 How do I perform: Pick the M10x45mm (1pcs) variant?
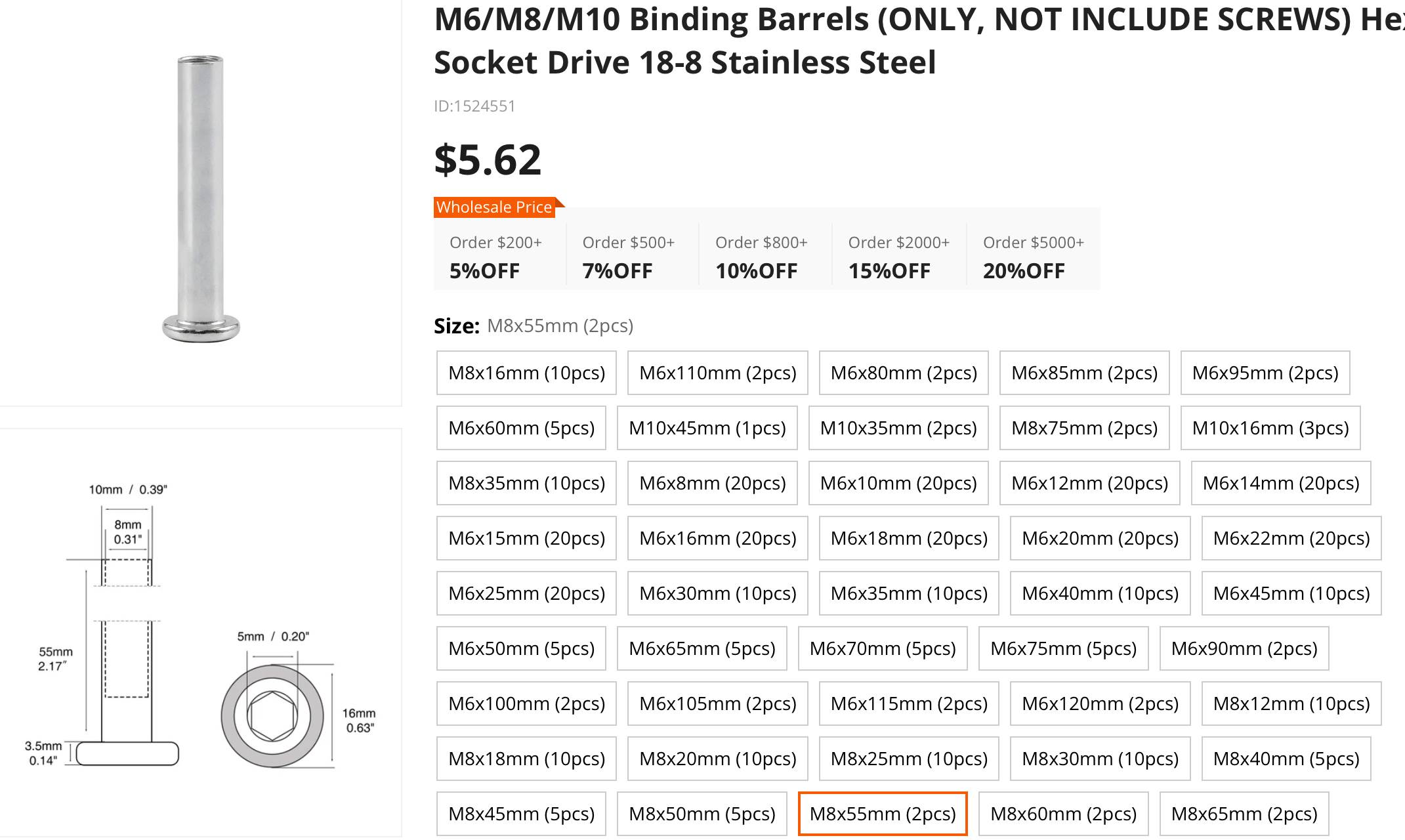point(707,428)
